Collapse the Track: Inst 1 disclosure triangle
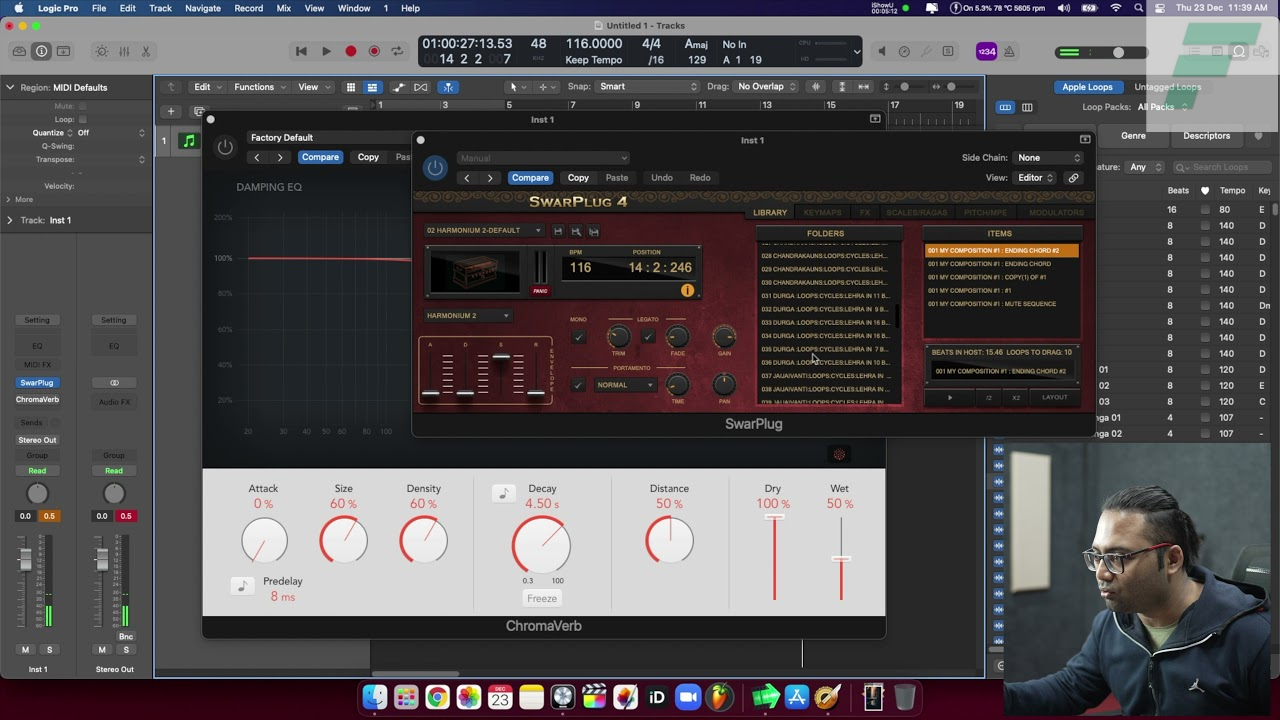 click(10, 220)
